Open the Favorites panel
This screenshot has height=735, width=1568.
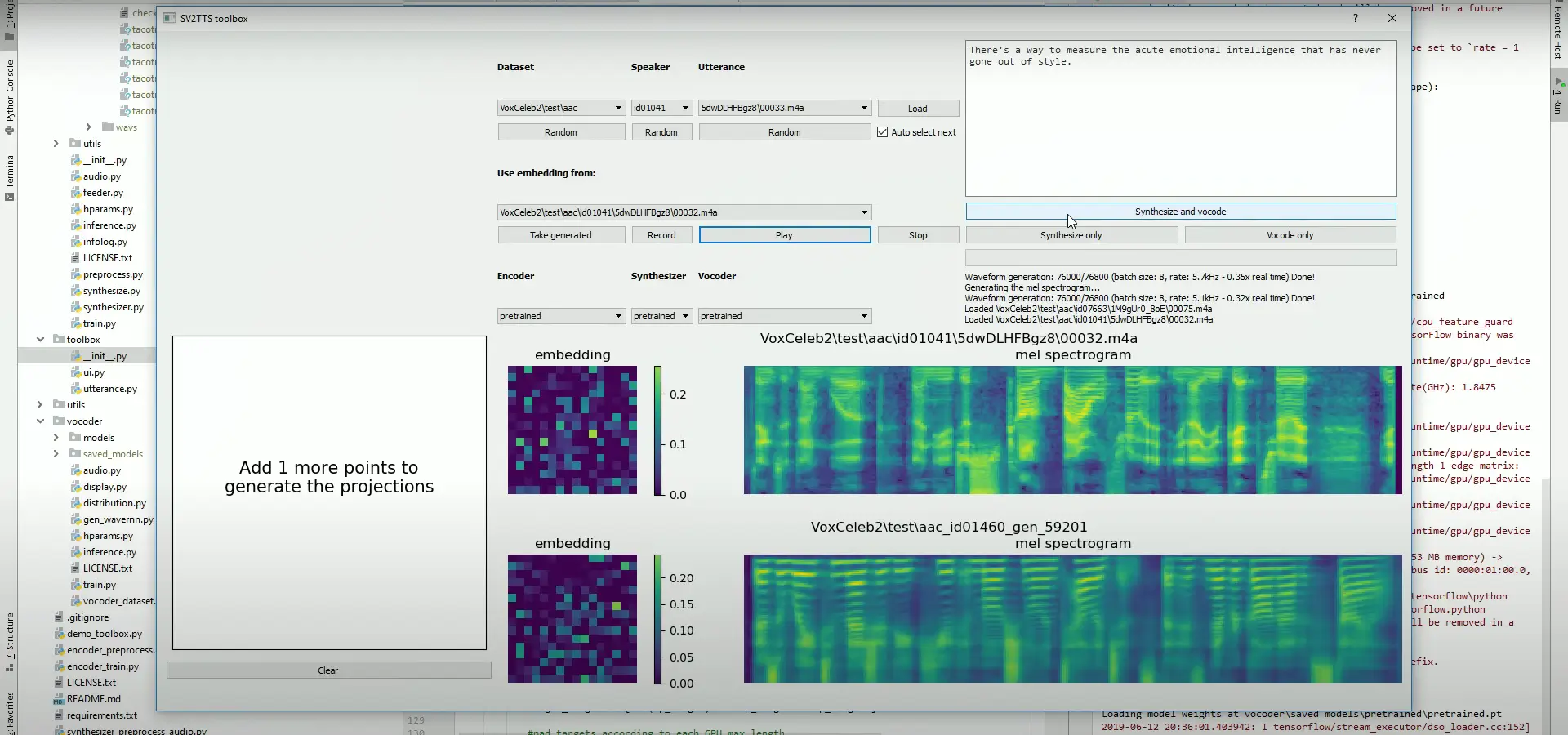pos(9,707)
